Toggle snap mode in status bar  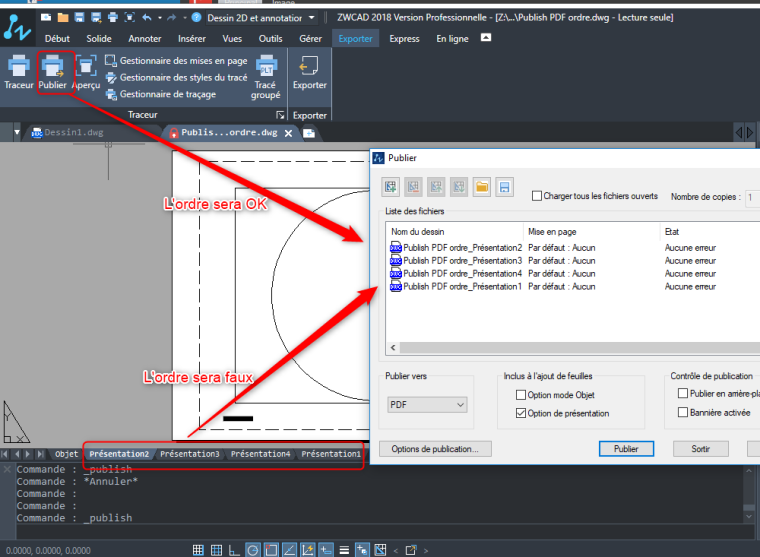tap(198, 550)
